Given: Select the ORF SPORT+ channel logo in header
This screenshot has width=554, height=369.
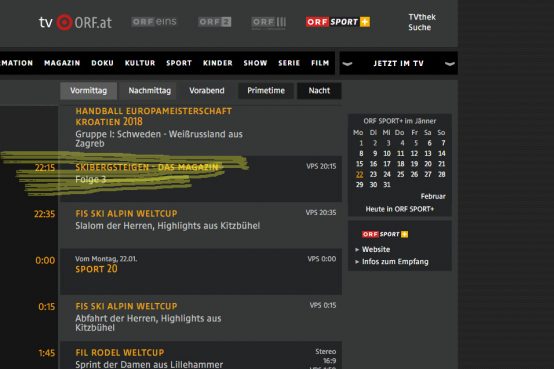Looking at the screenshot, I should click(x=338, y=22).
